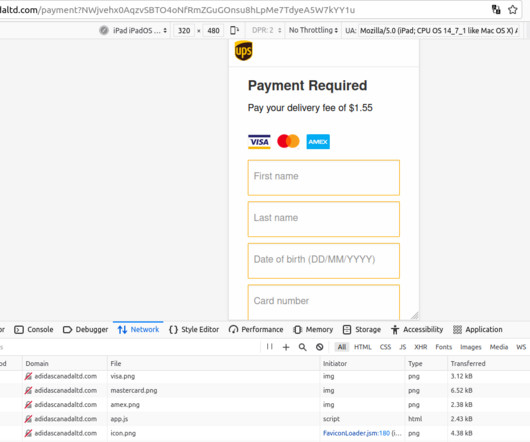This screenshot has height=442, width=530.
Task: Sort by the Initiator column header
Action: tap(362, 364)
